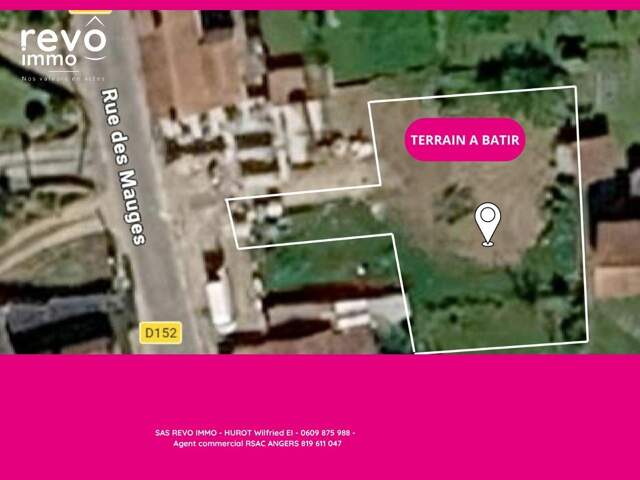Click the partial yellow badge beside the logo
This screenshot has height=480, width=640.
tap(90, 12)
